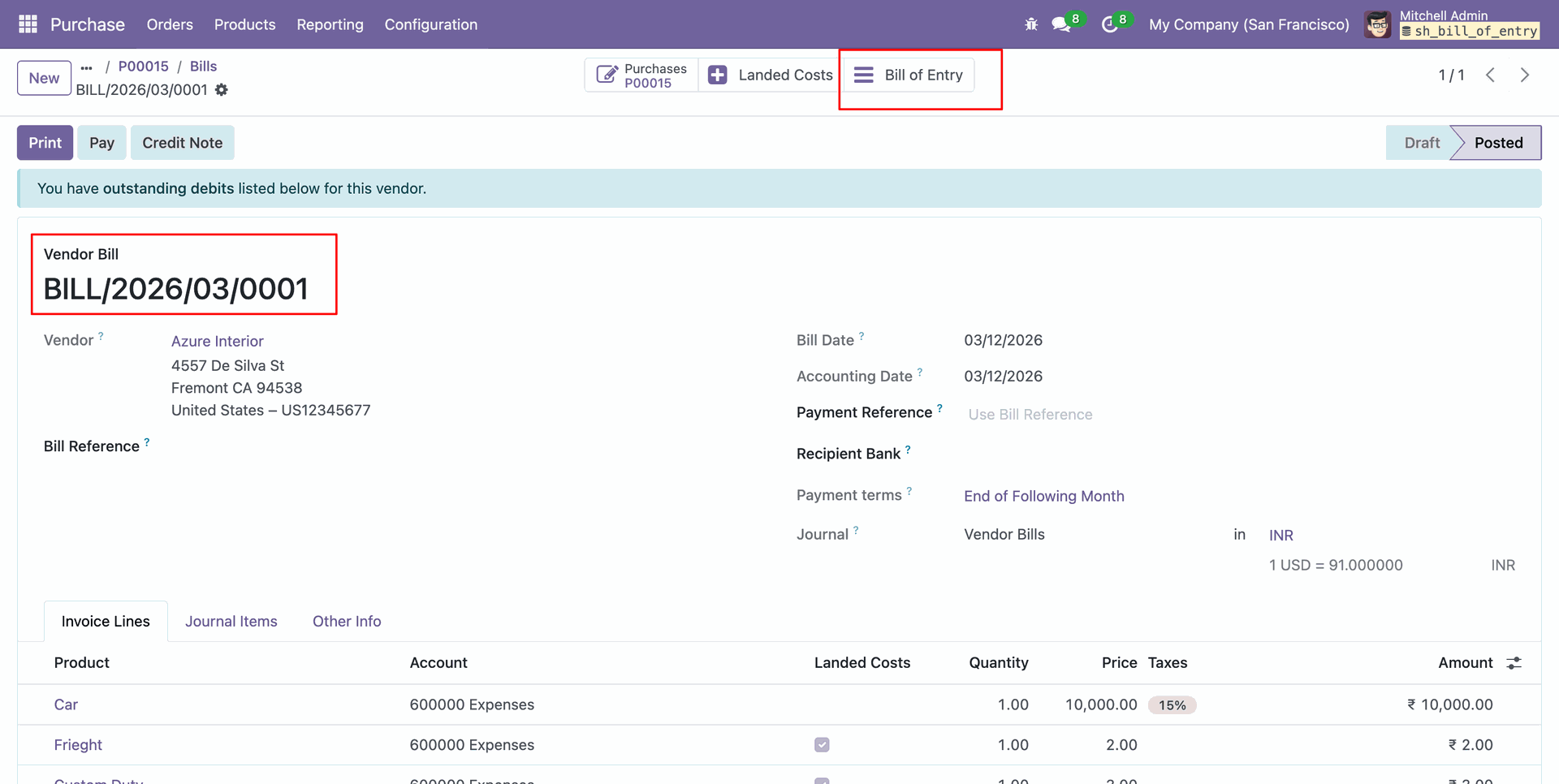Screen dimensions: 1559x784
Task: Open the activities clock icon
Action: point(1109,24)
